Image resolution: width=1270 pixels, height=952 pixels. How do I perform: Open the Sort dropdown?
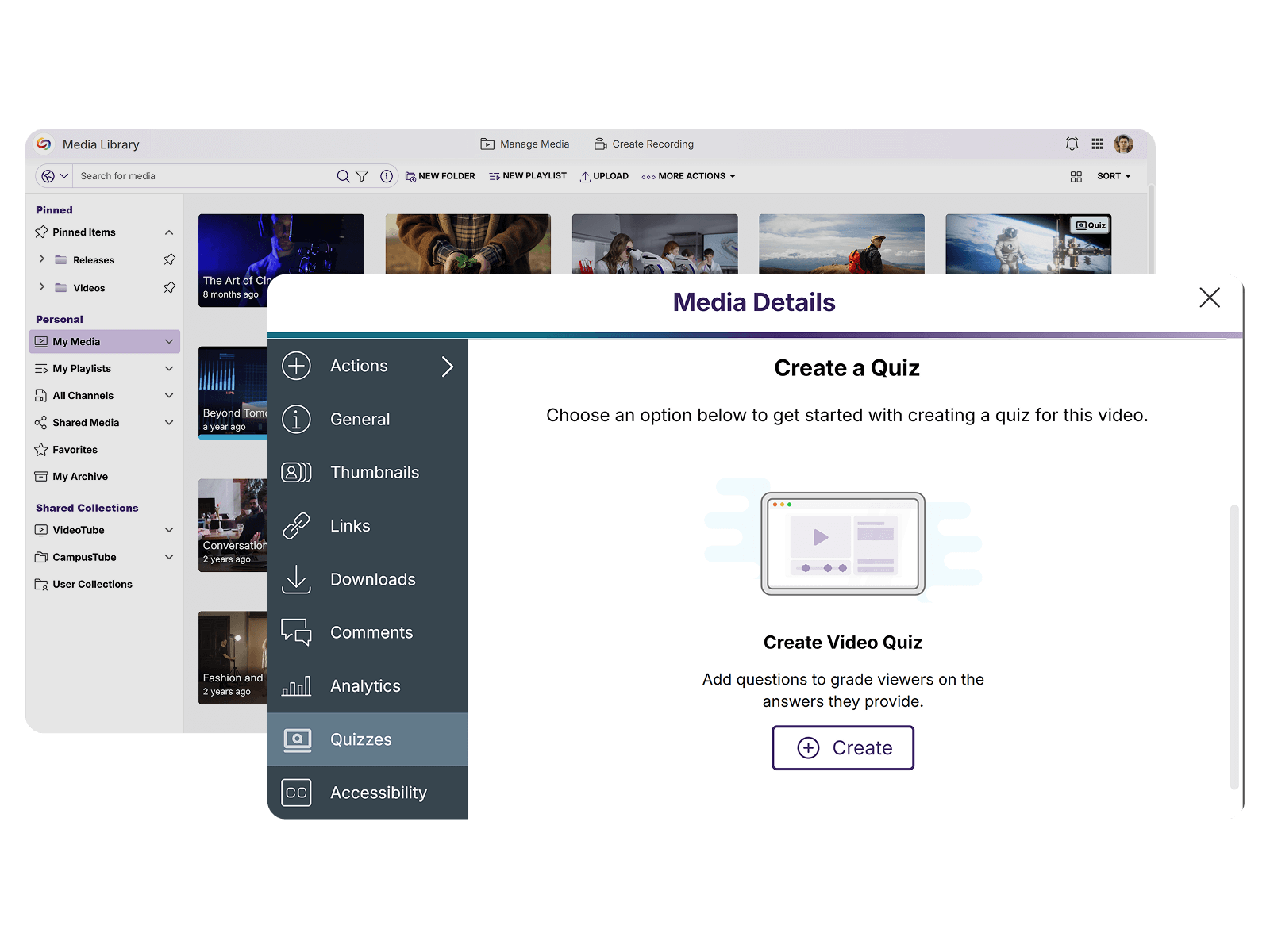[x=1113, y=176]
